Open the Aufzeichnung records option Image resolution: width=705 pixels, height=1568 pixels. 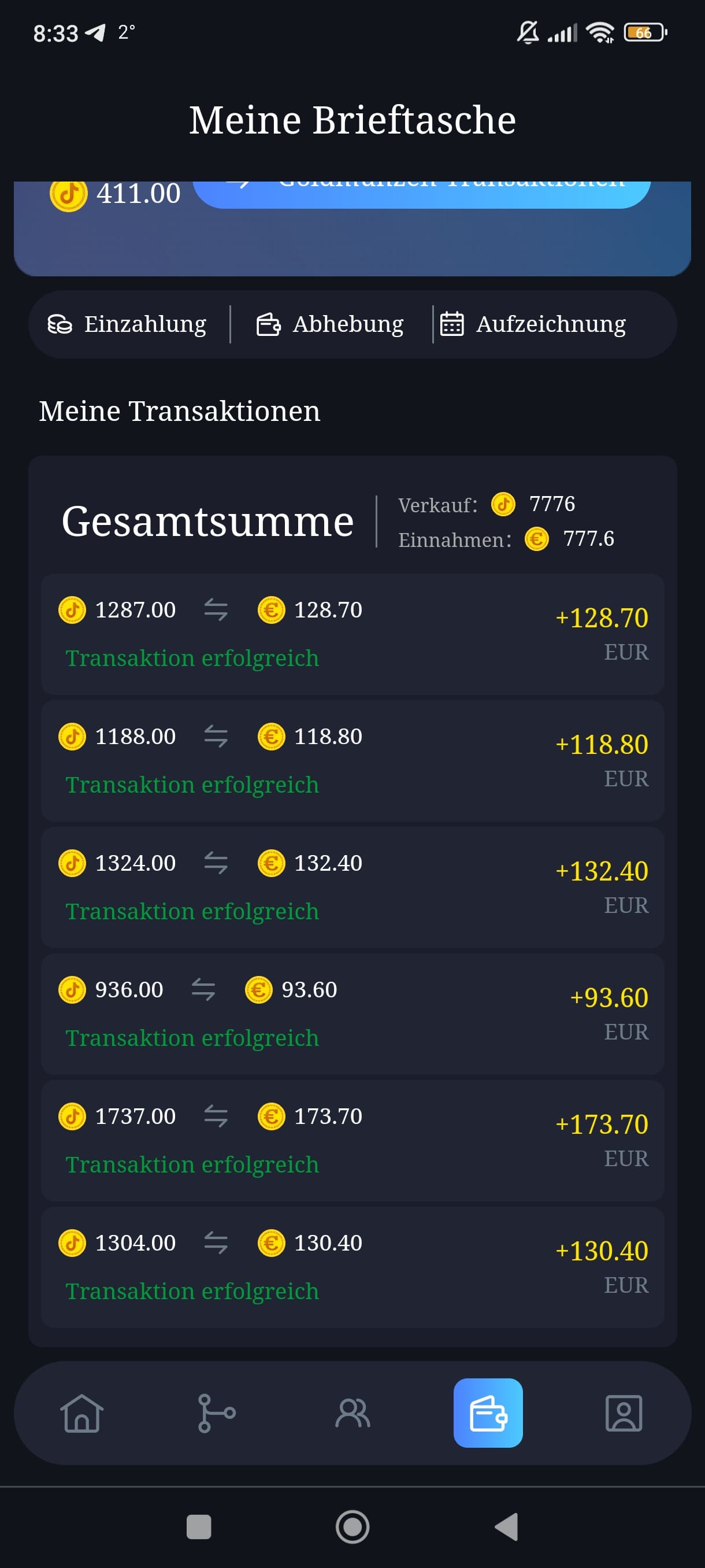pyautogui.click(x=533, y=324)
